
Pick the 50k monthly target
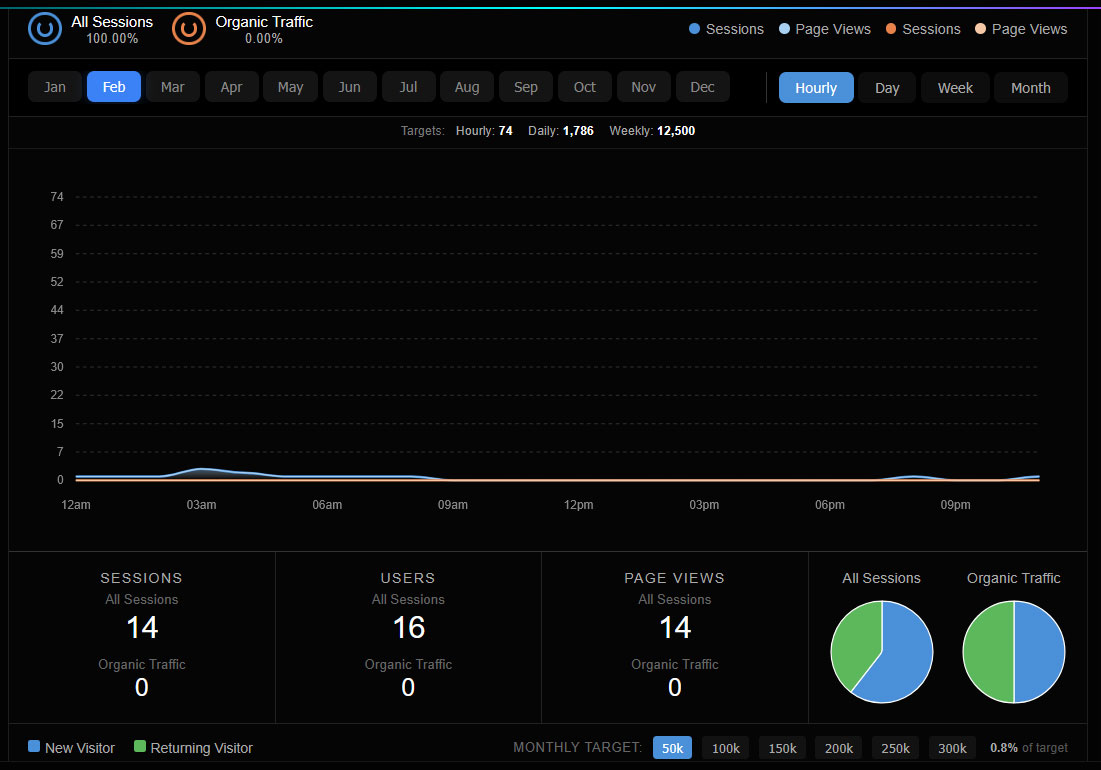672,748
